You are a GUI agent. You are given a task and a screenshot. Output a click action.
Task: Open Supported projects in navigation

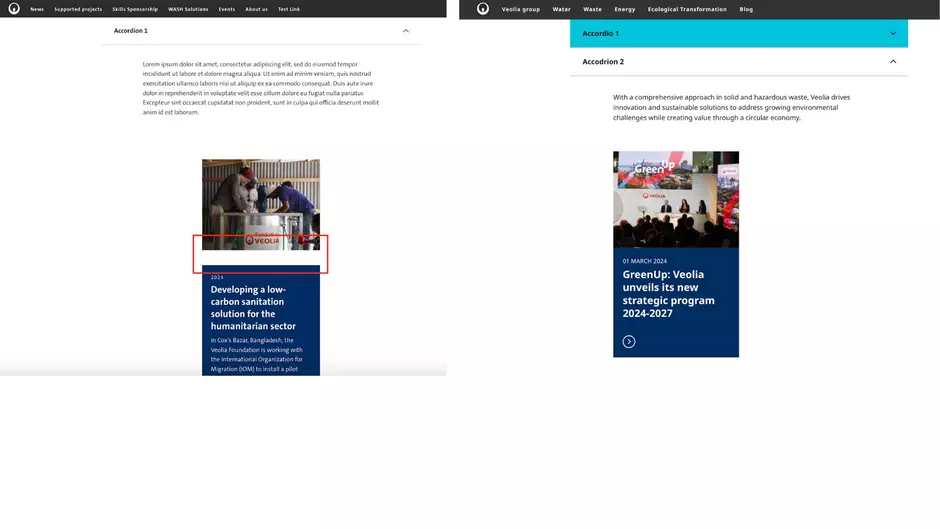tap(78, 9)
